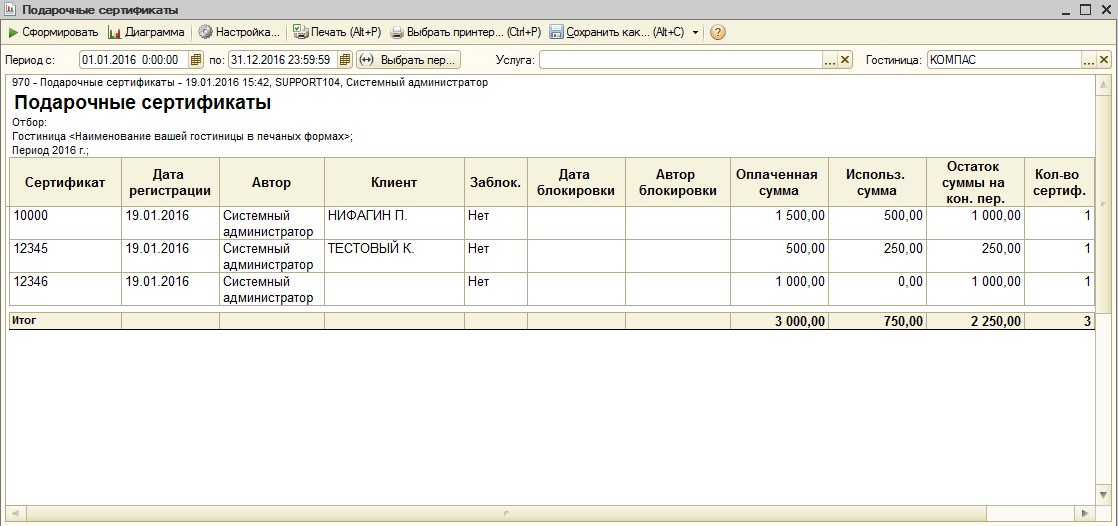Open the Настройка... settings
1118x526 pixels.
[x=239, y=32]
